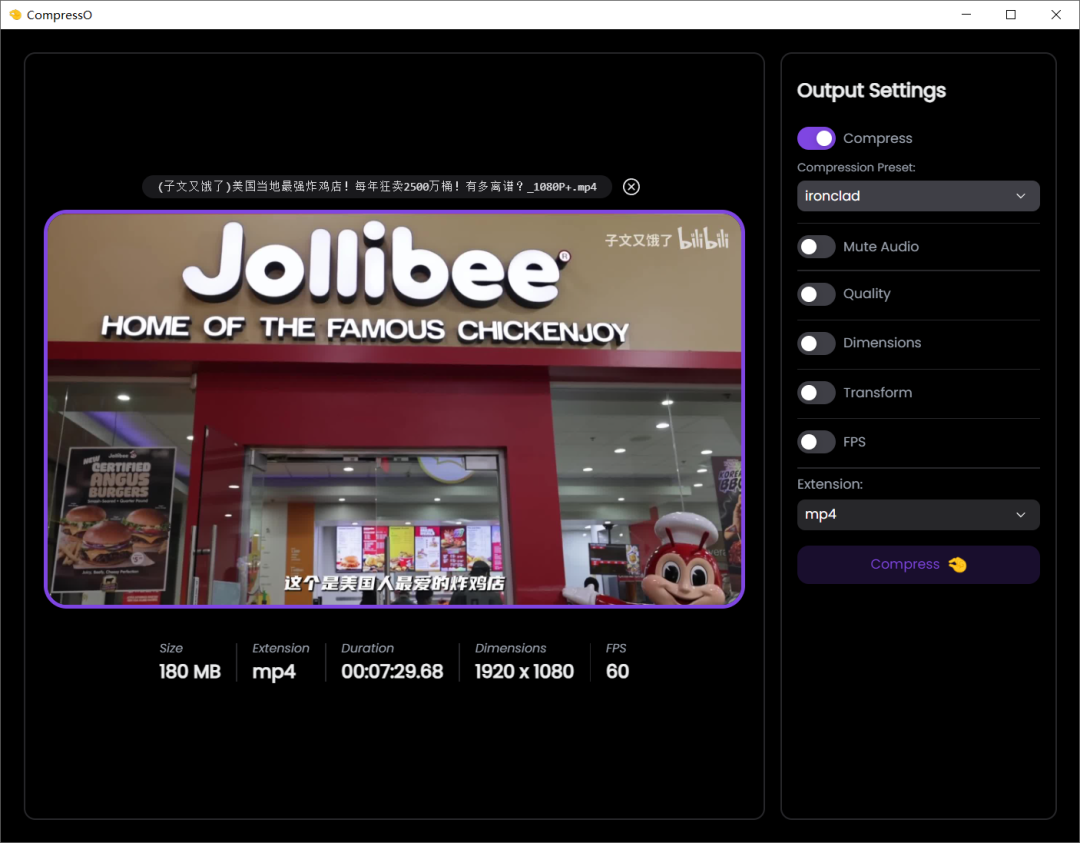Enable the Mute Audio switch
Viewport: 1080px width, 843px height.
[816, 247]
